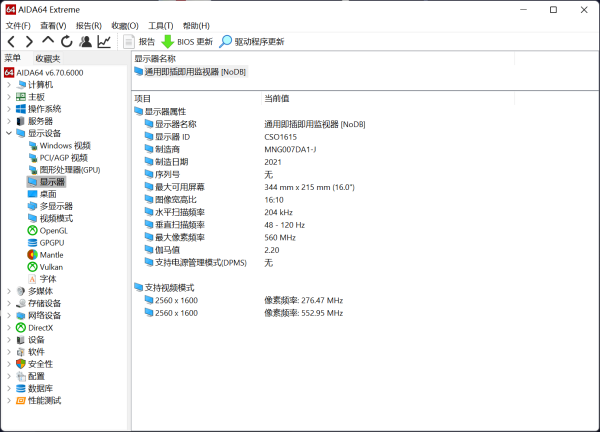The width and height of the screenshot is (600, 432).
Task: Click the 安全性 shield icon
Action: [x=21, y=364]
